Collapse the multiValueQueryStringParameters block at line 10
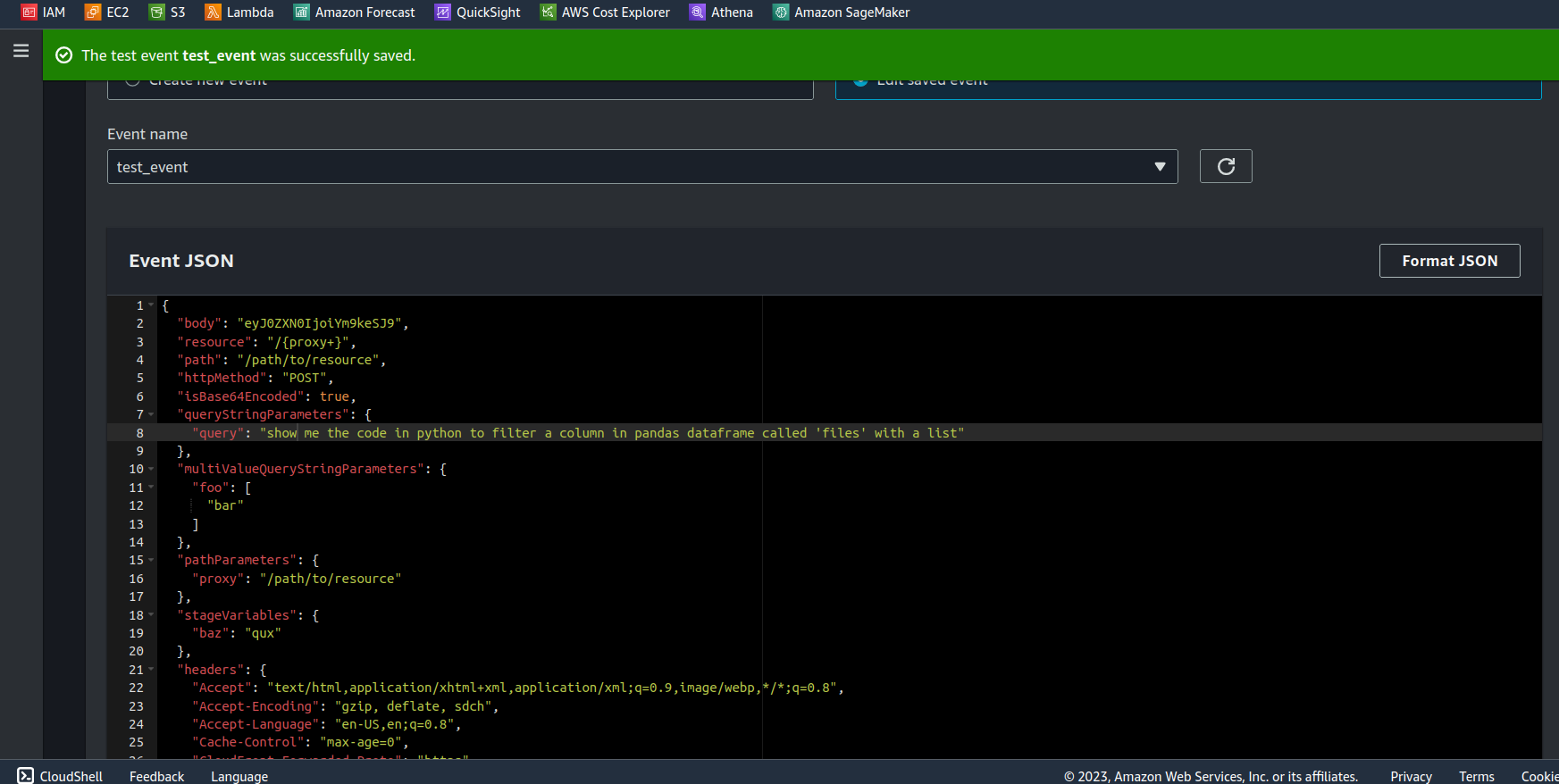The width and height of the screenshot is (1559, 784). [151, 469]
